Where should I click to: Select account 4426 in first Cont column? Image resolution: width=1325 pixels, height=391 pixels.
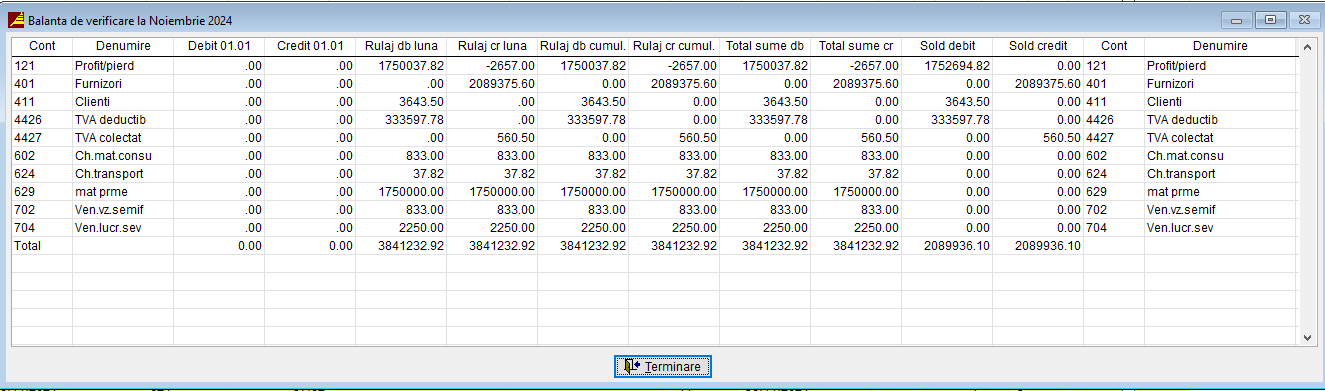[x=28, y=120]
